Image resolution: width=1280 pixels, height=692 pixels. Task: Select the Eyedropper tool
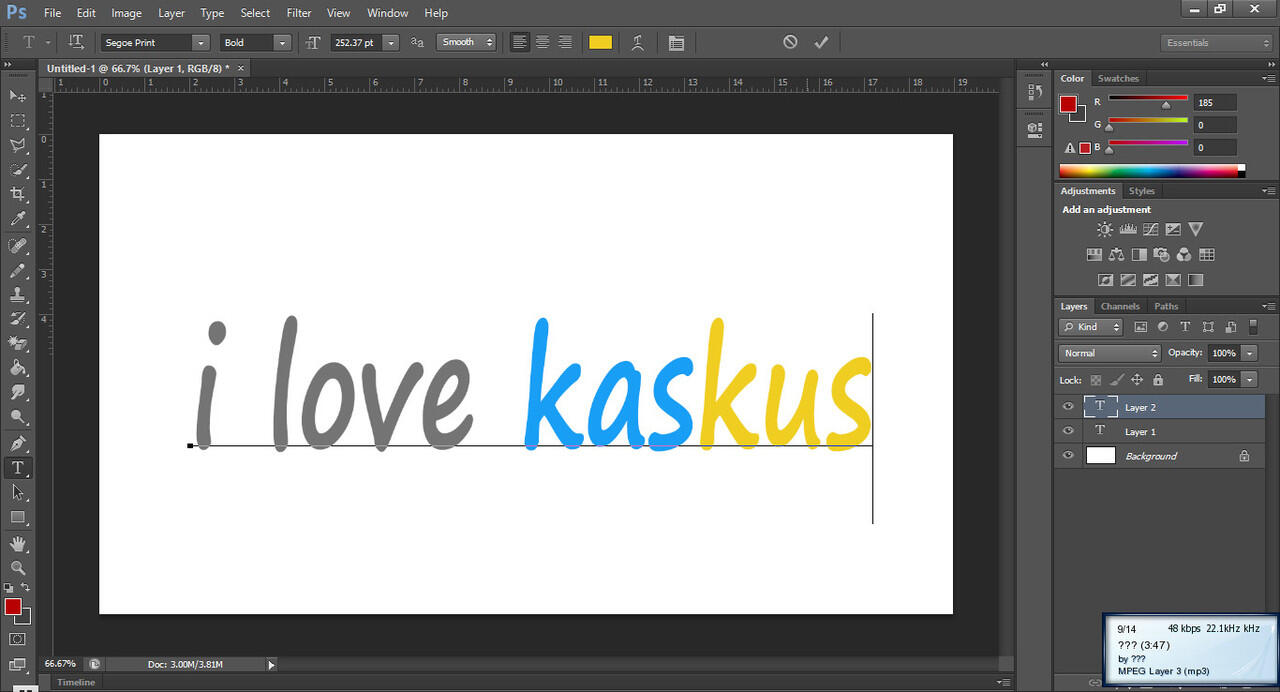(x=18, y=219)
